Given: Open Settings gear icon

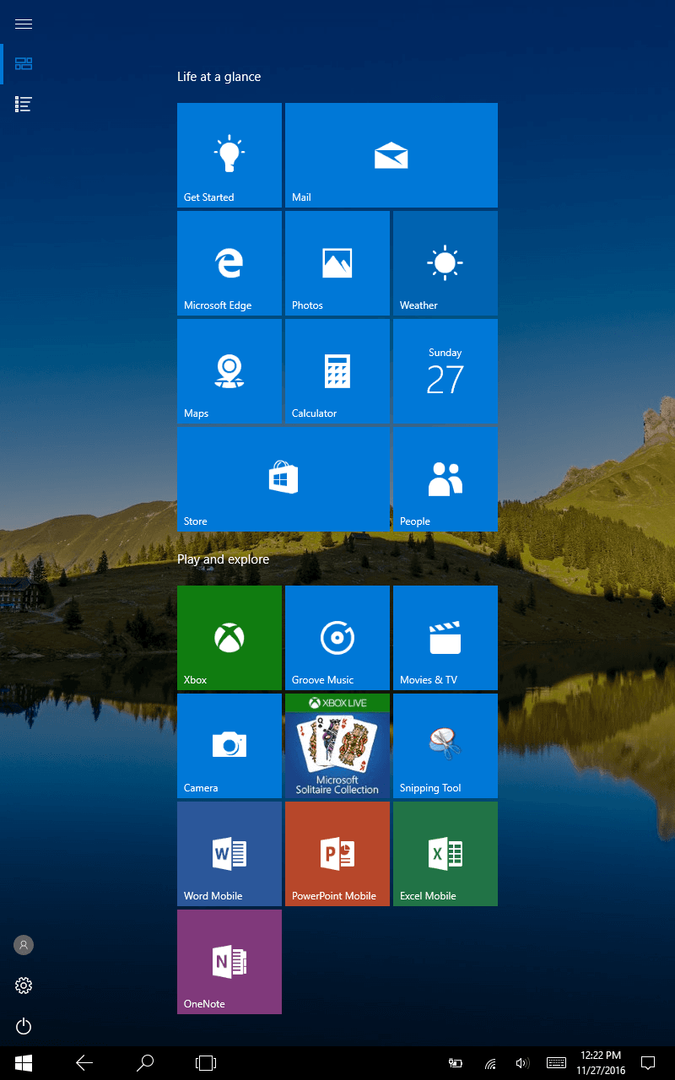Looking at the screenshot, I should coord(23,986).
